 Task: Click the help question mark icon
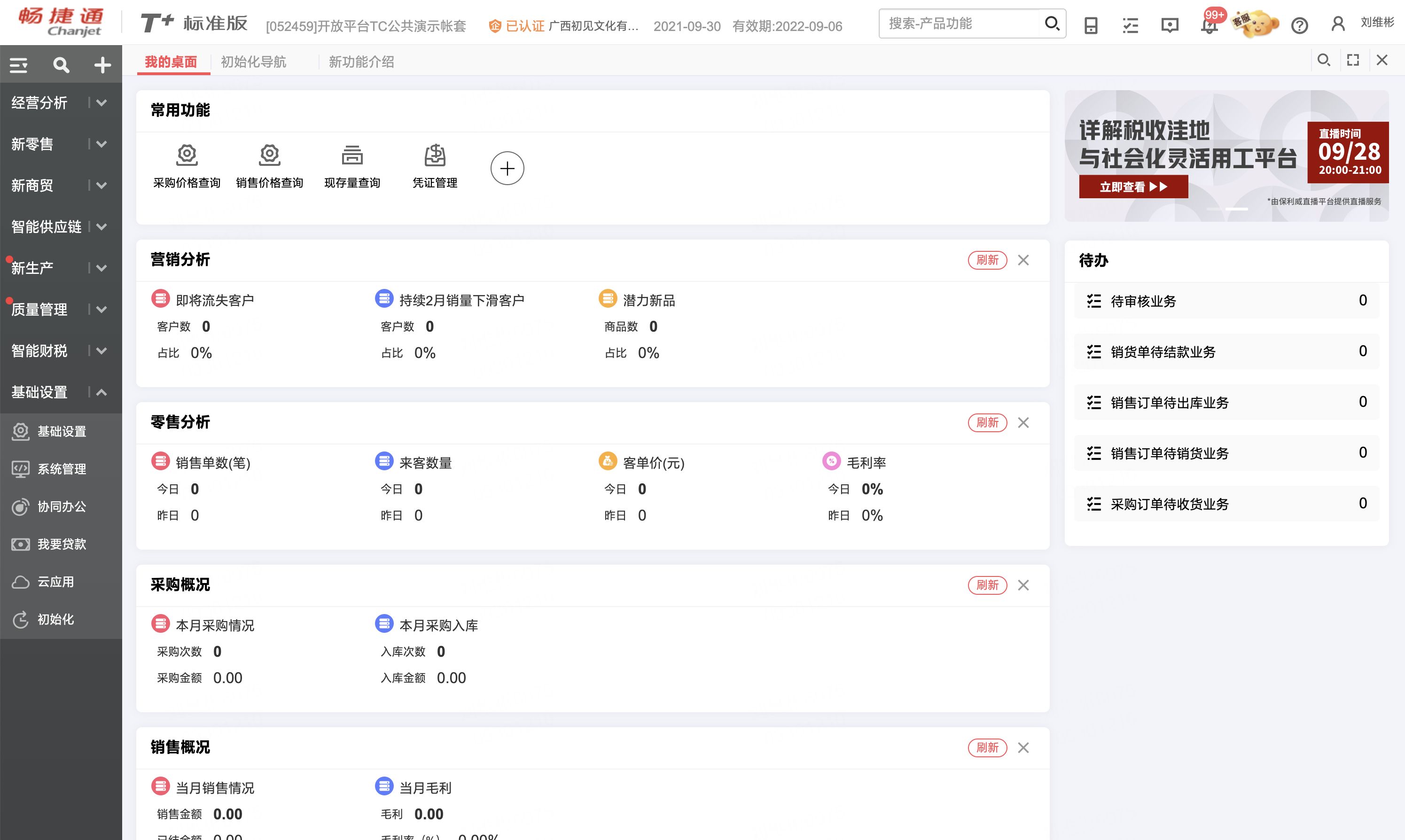click(1299, 25)
